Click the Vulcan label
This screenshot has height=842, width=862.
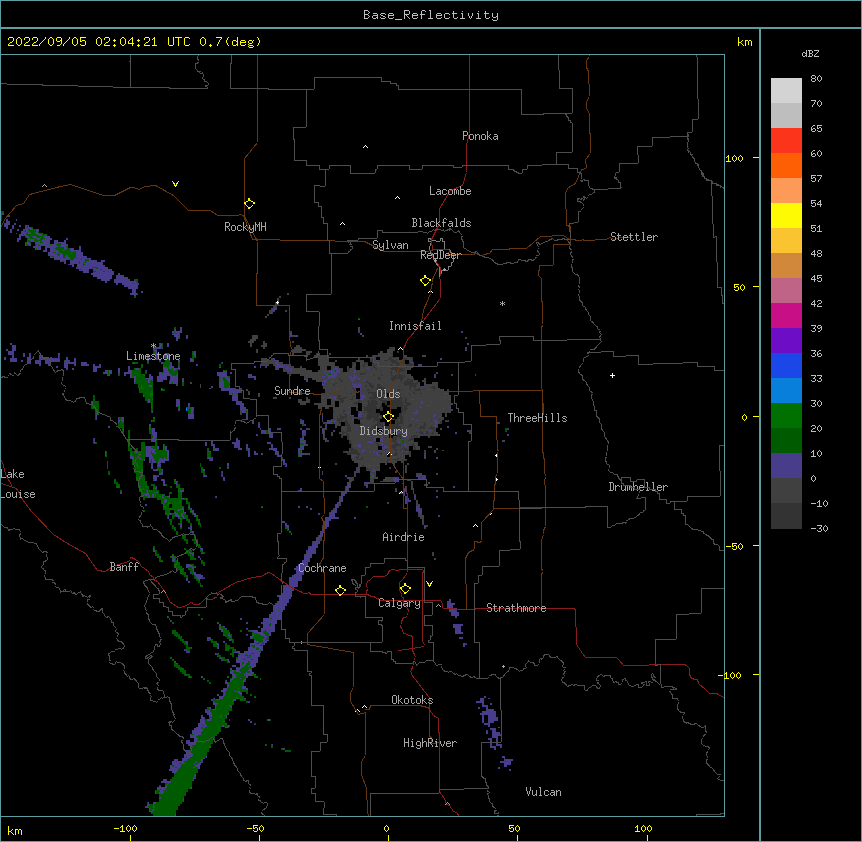coord(543,792)
